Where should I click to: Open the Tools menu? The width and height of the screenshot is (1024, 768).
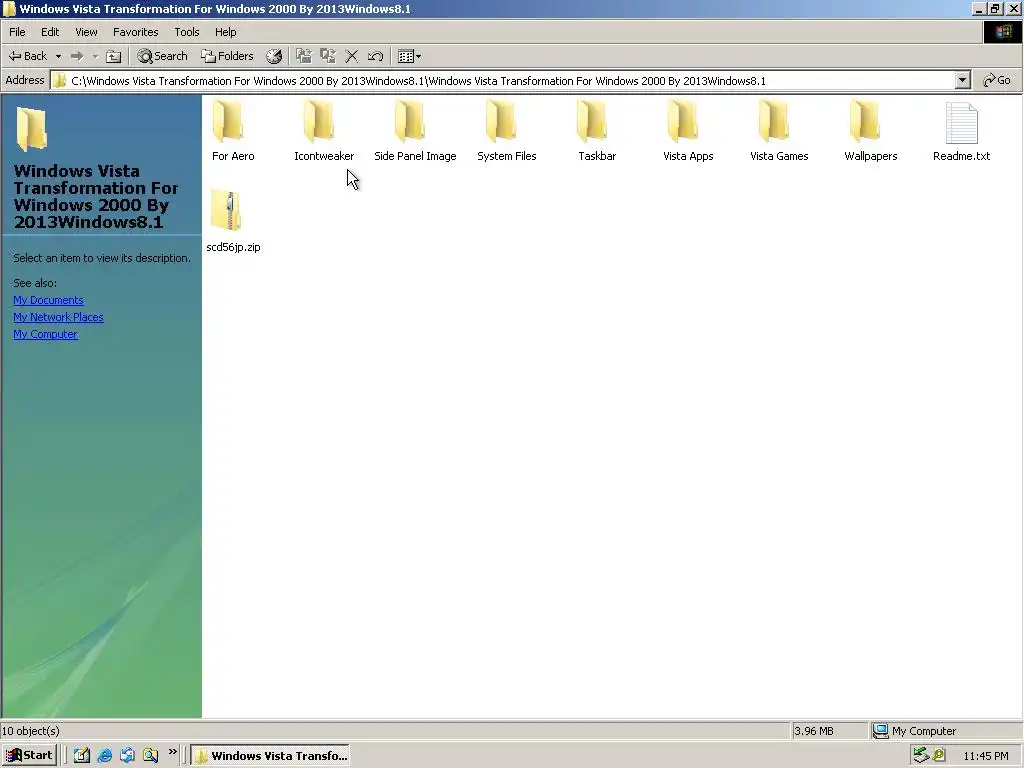187,32
